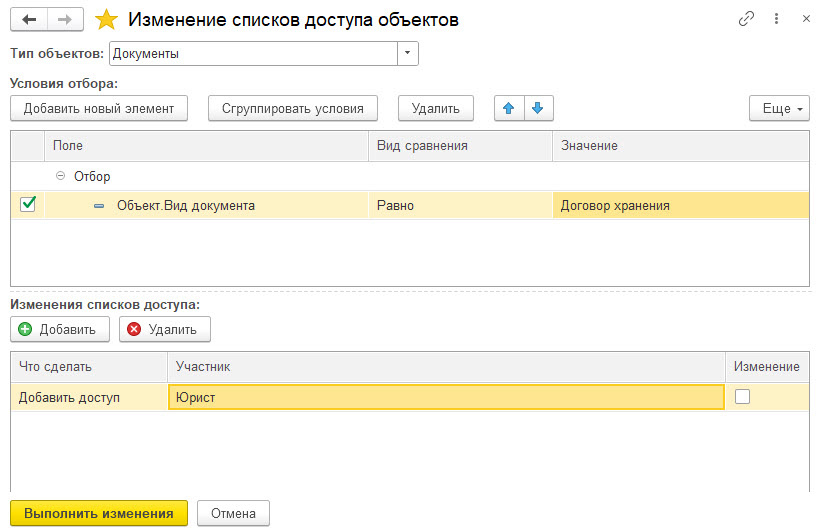The width and height of the screenshot is (820, 529).
Task: Go back with the left arrow button
Action: 29,20
